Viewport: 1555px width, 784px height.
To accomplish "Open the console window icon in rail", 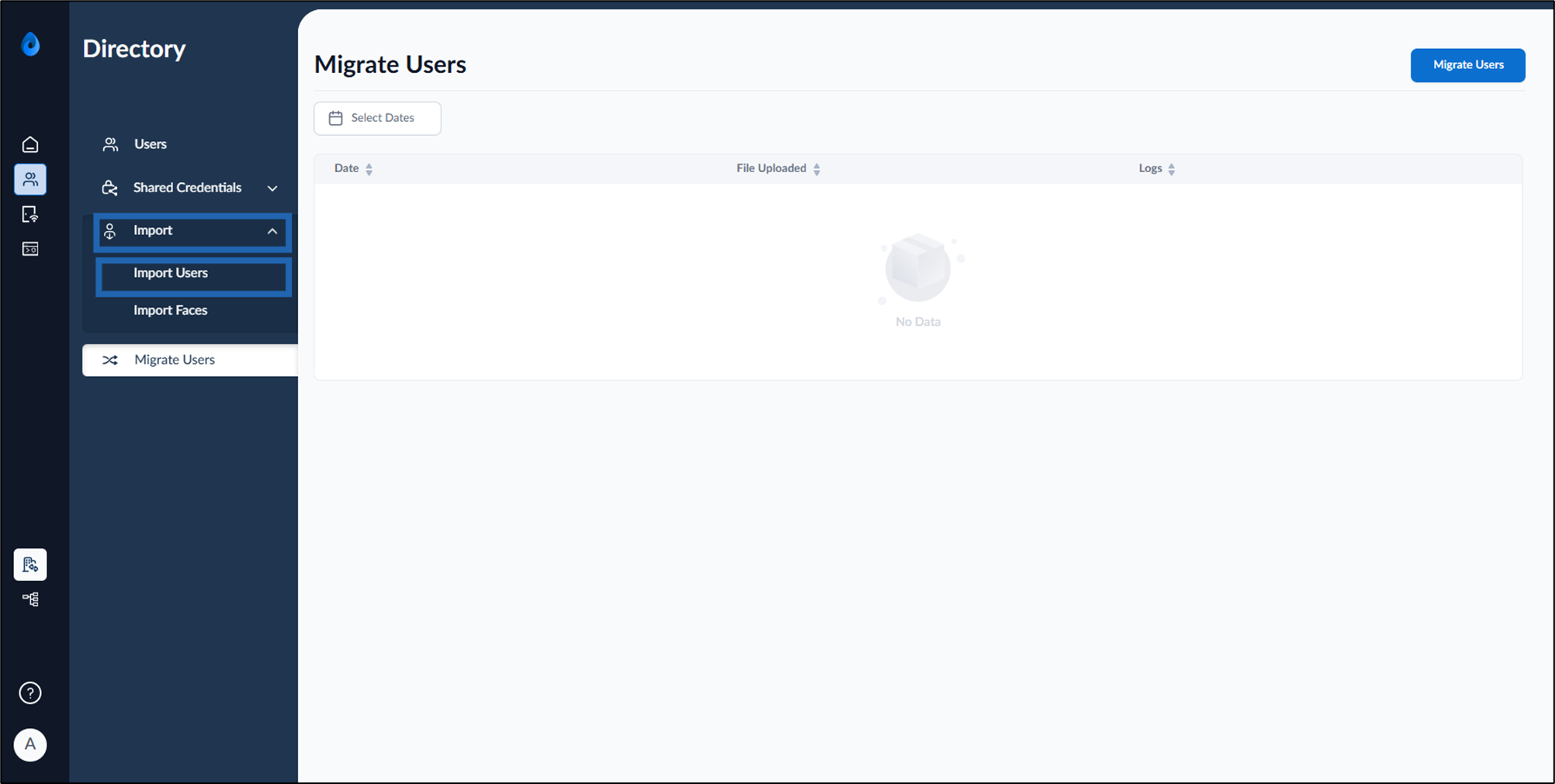I will tap(30, 249).
